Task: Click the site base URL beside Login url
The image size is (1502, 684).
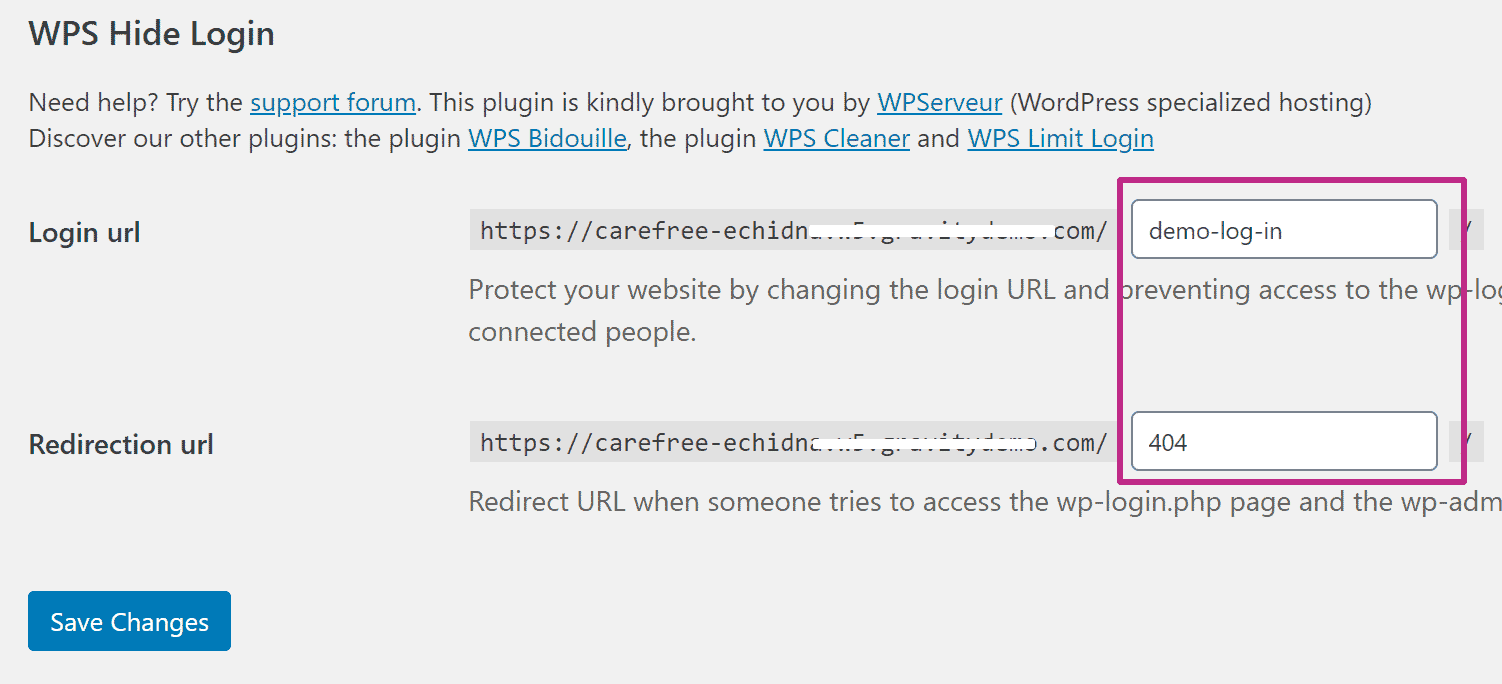Action: 793,230
